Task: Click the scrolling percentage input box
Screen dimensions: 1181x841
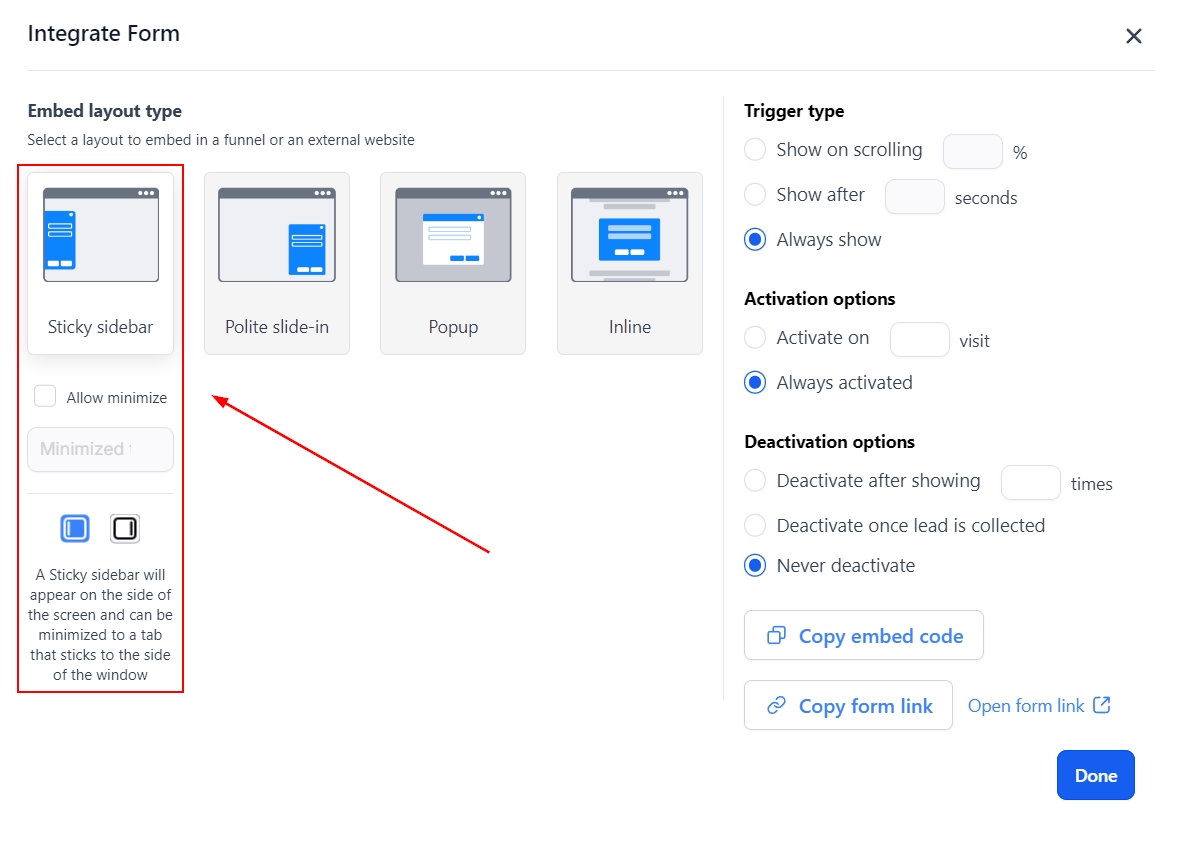Action: pos(972,151)
